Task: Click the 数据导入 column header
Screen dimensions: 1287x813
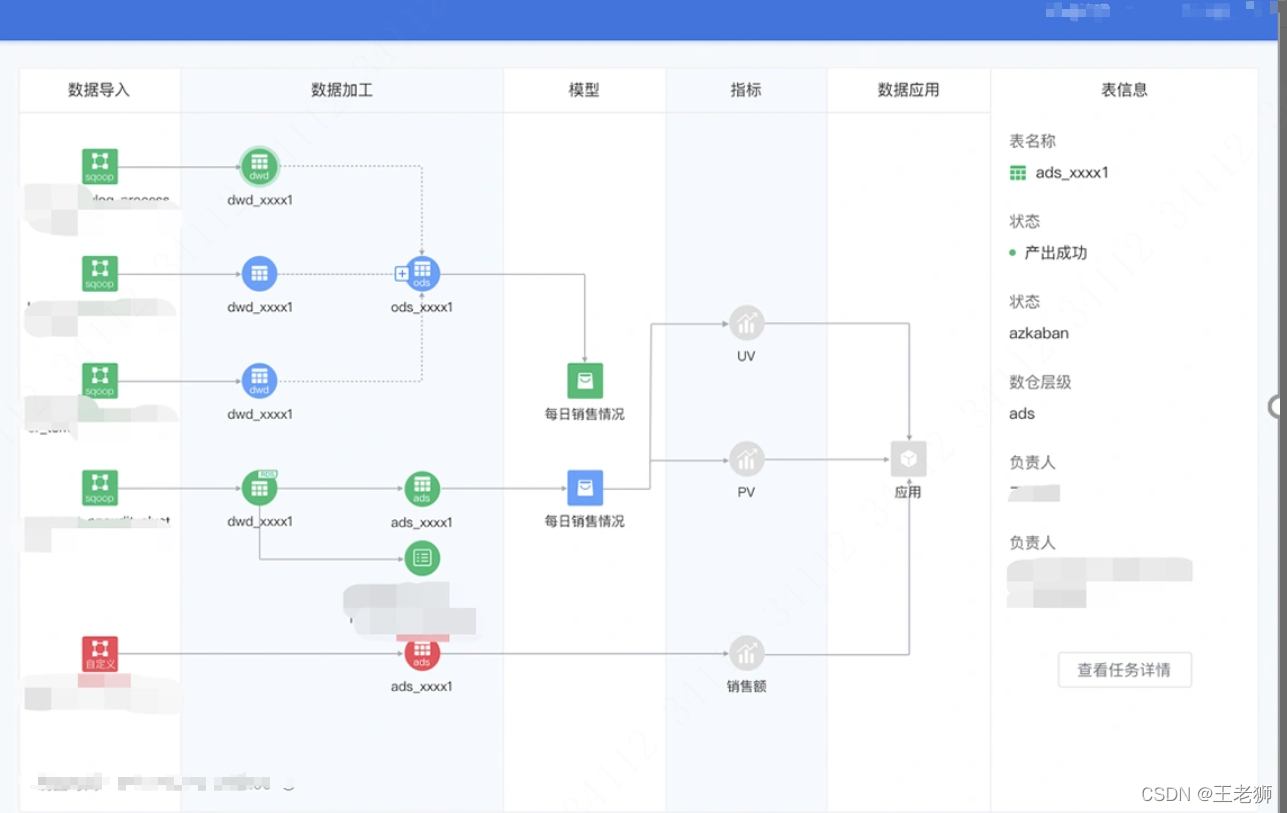Action: [x=99, y=90]
